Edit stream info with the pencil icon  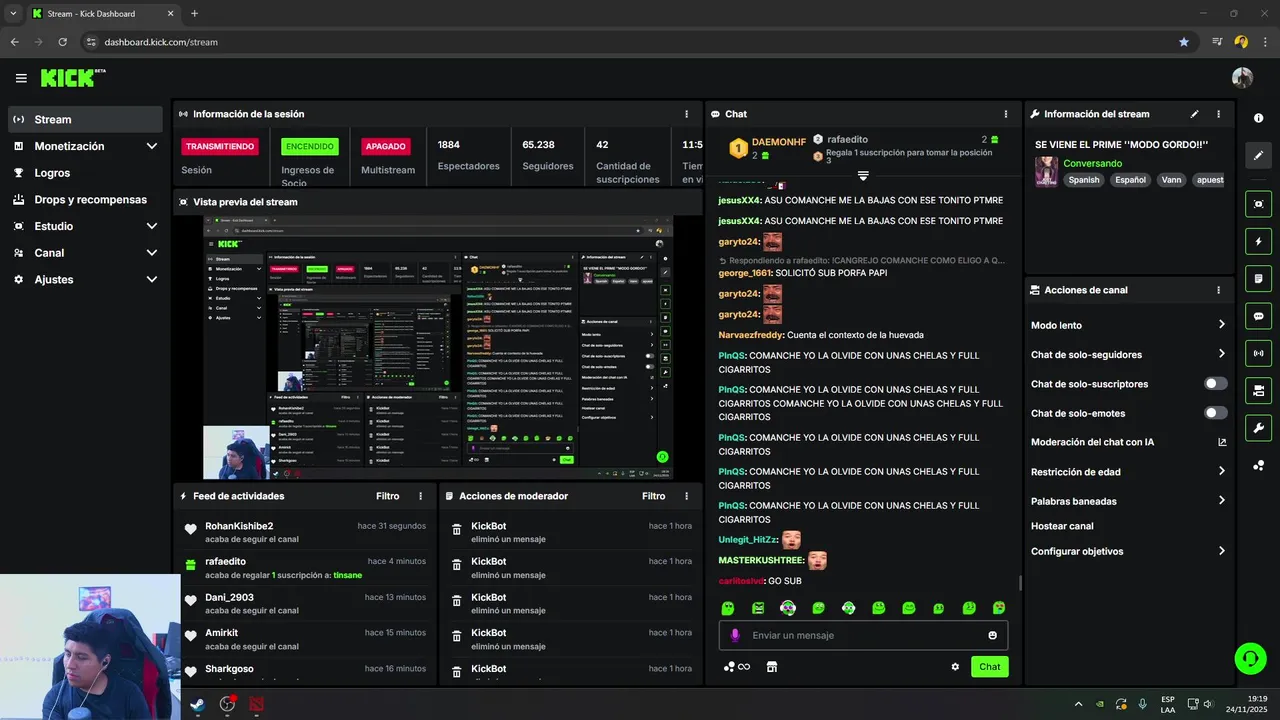tap(1194, 114)
